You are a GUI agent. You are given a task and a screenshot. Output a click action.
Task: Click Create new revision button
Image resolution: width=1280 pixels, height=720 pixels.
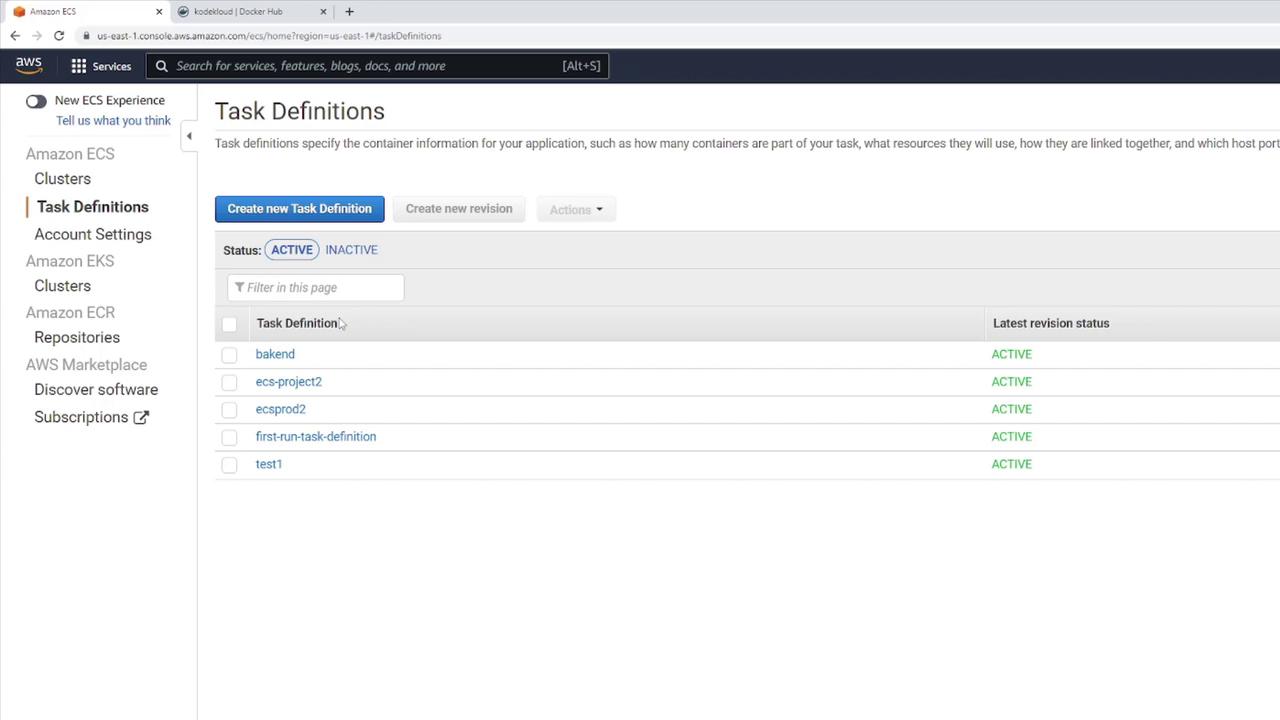coord(459,209)
